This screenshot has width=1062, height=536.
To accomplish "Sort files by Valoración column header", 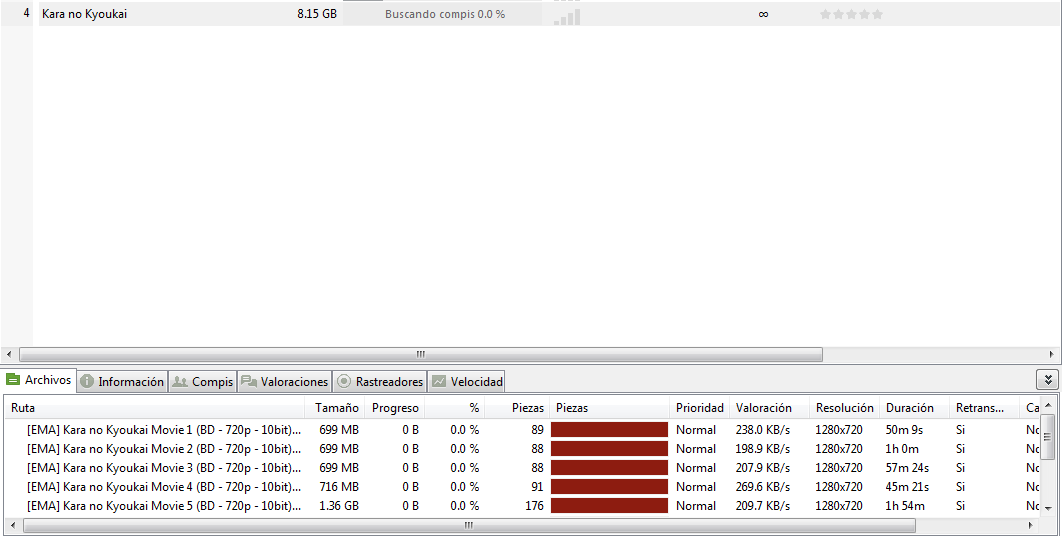I will click(x=769, y=408).
